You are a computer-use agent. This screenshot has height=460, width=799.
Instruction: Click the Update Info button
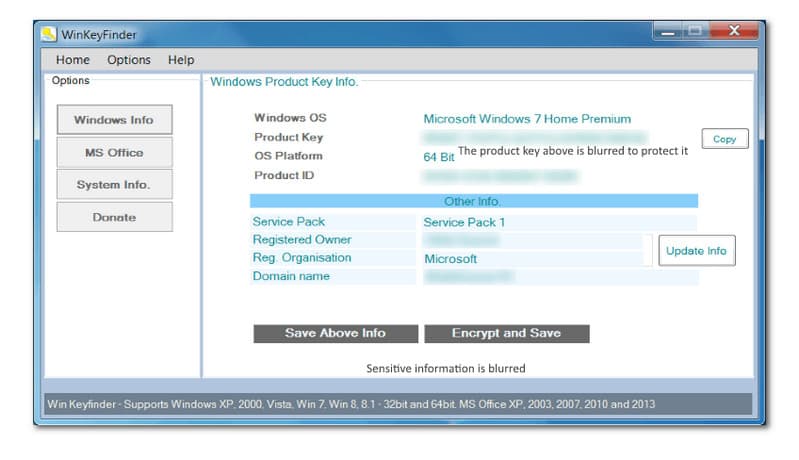tap(696, 251)
